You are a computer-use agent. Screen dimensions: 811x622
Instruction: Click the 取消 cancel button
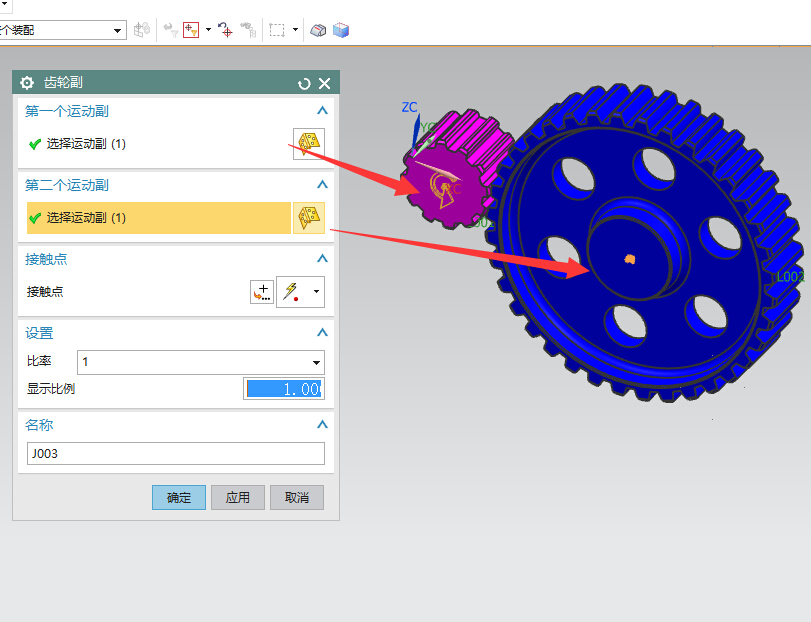click(x=297, y=497)
